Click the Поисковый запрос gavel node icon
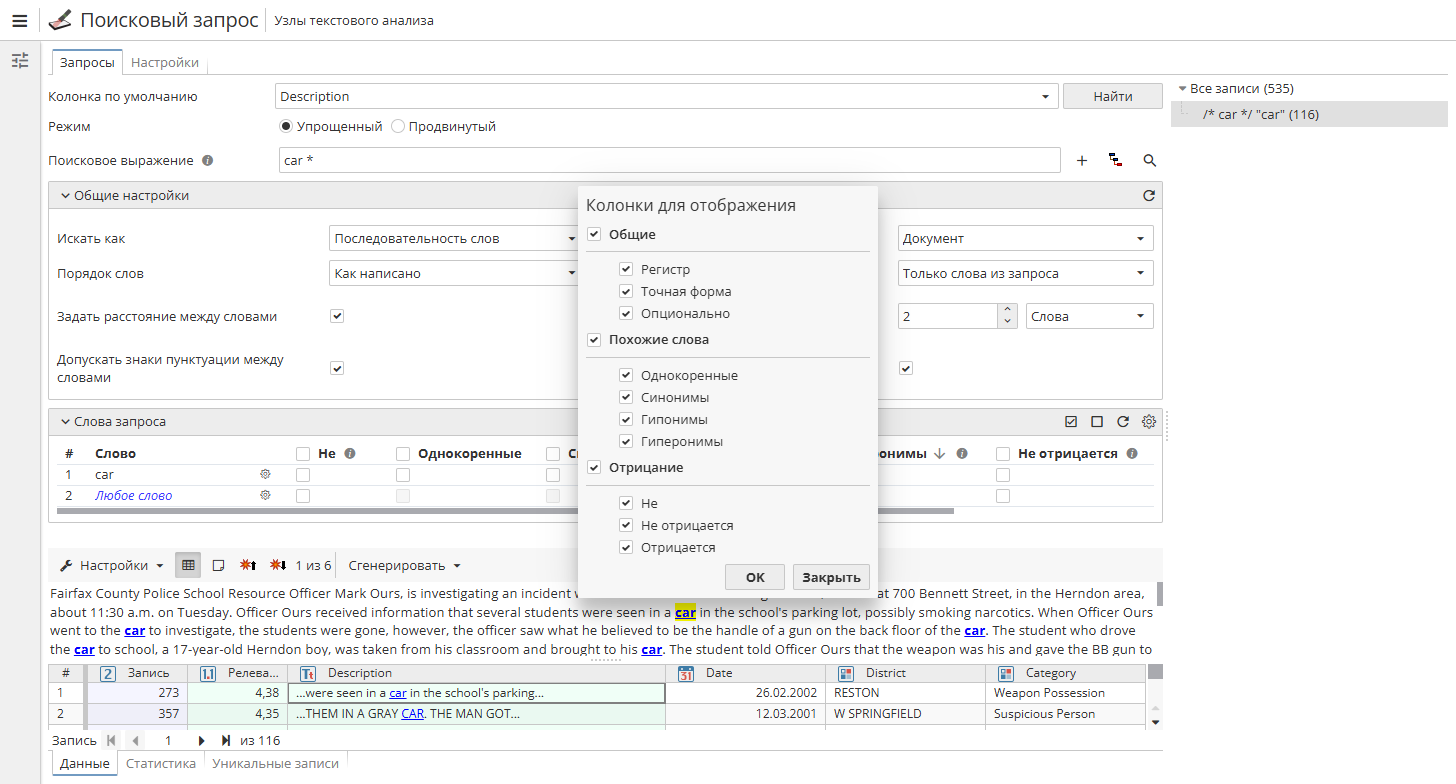This screenshot has width=1456, height=784. pos(59,20)
